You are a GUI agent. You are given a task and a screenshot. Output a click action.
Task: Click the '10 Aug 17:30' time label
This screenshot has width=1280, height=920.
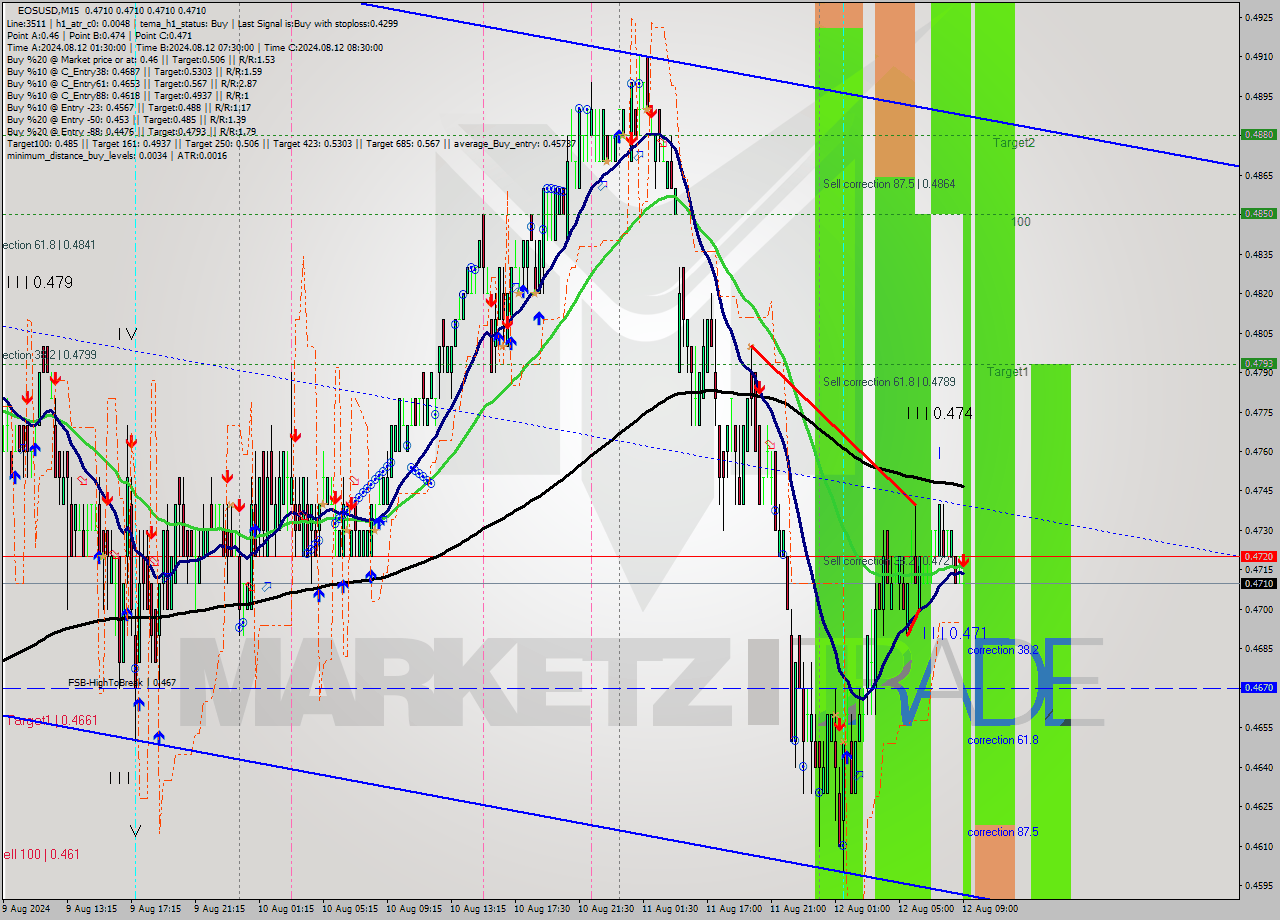(x=542, y=909)
